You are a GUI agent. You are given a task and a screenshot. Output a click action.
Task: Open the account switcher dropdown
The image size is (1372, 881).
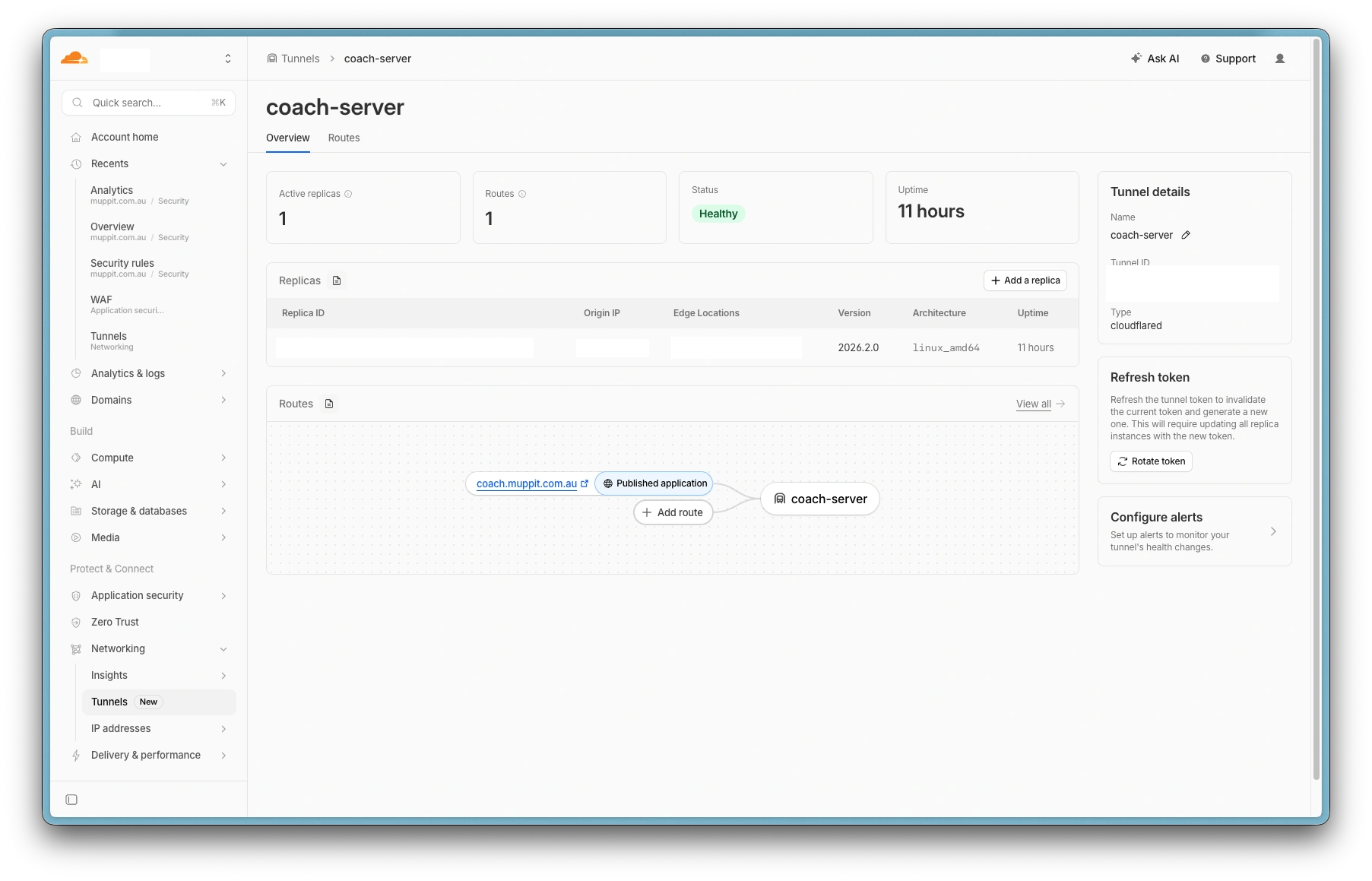[227, 59]
